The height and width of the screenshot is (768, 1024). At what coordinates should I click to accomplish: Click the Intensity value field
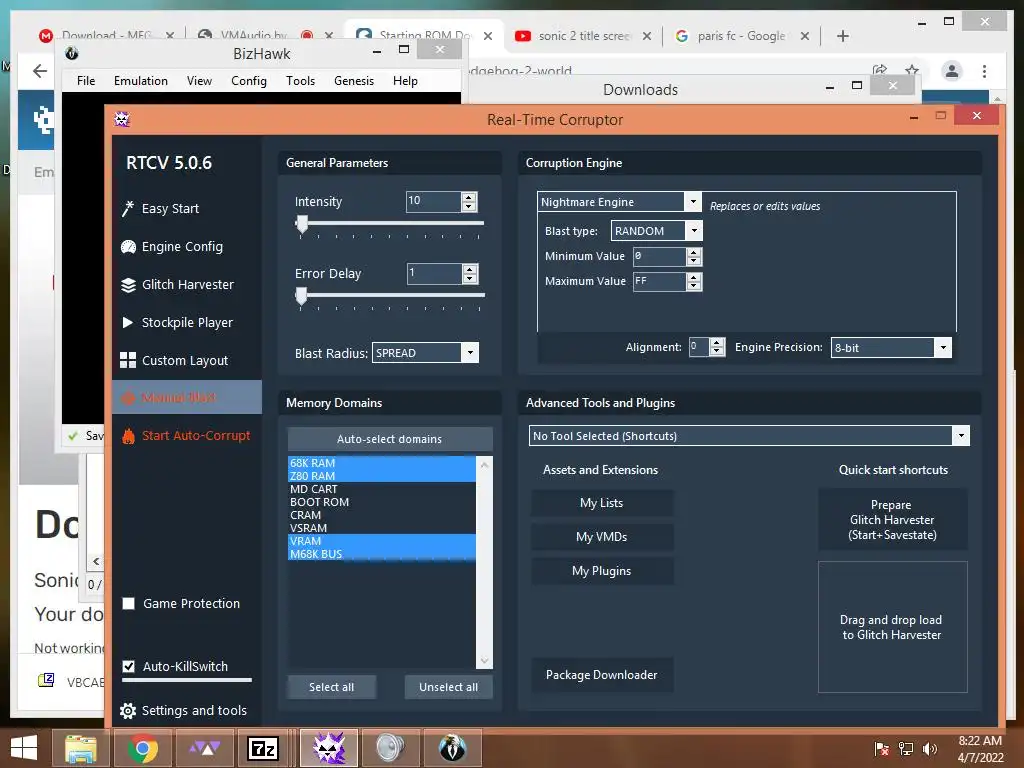(x=433, y=201)
